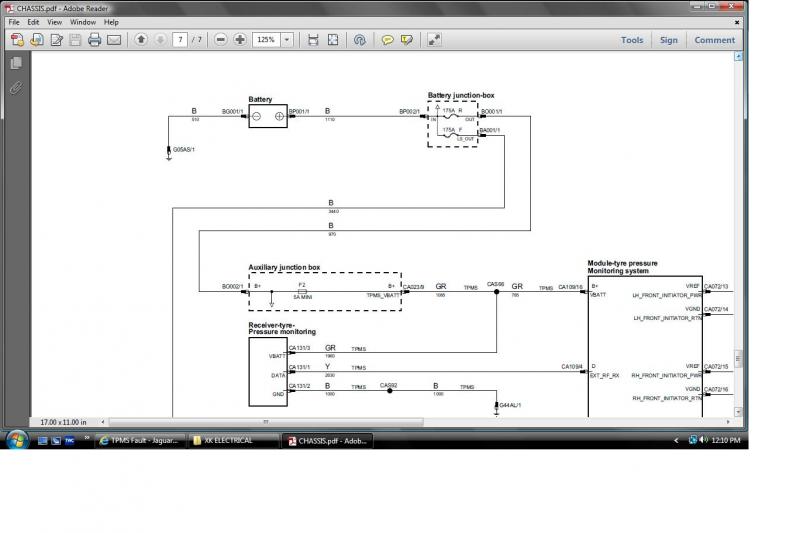Screen dimensions: 800x533
Task: Zoom in with the plus button
Action: pyautogui.click(x=240, y=39)
